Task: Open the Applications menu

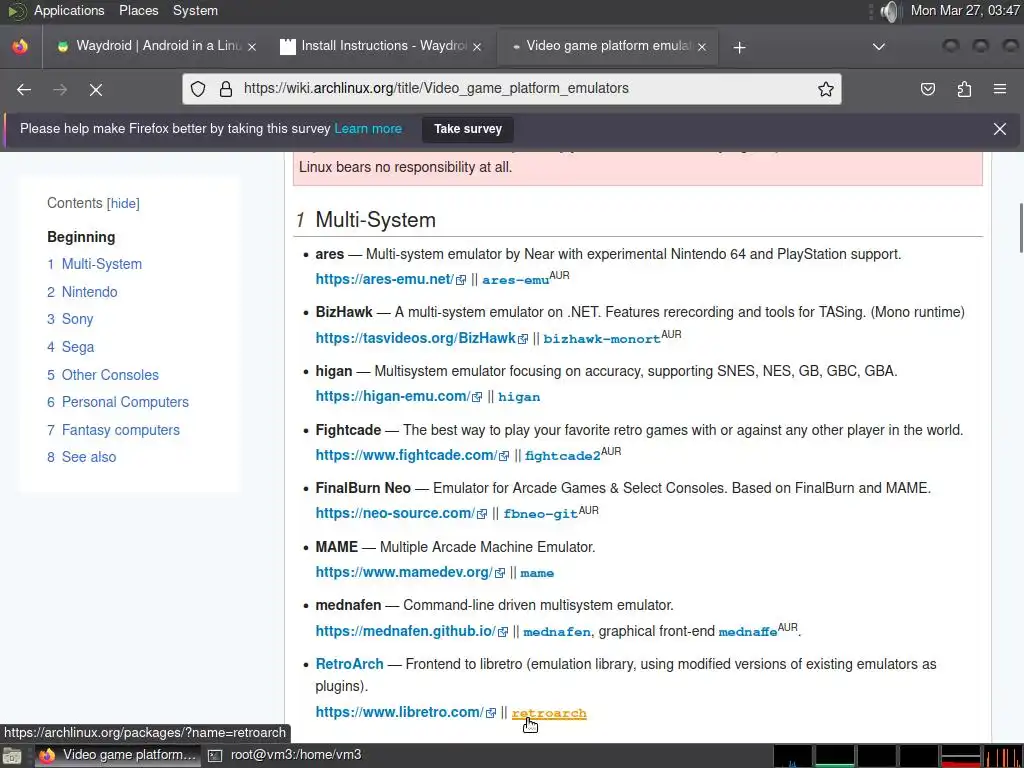Action: (69, 10)
